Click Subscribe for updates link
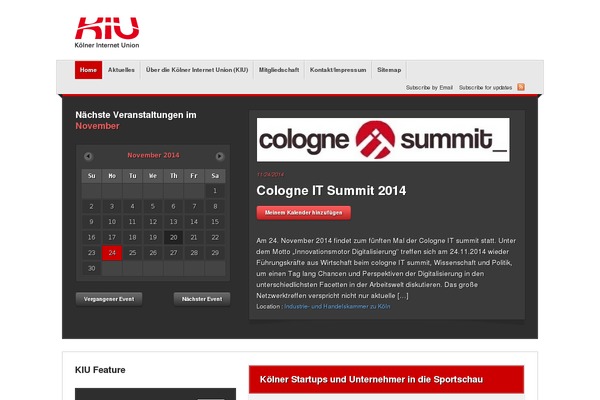The height and width of the screenshot is (400, 600). 486,88
